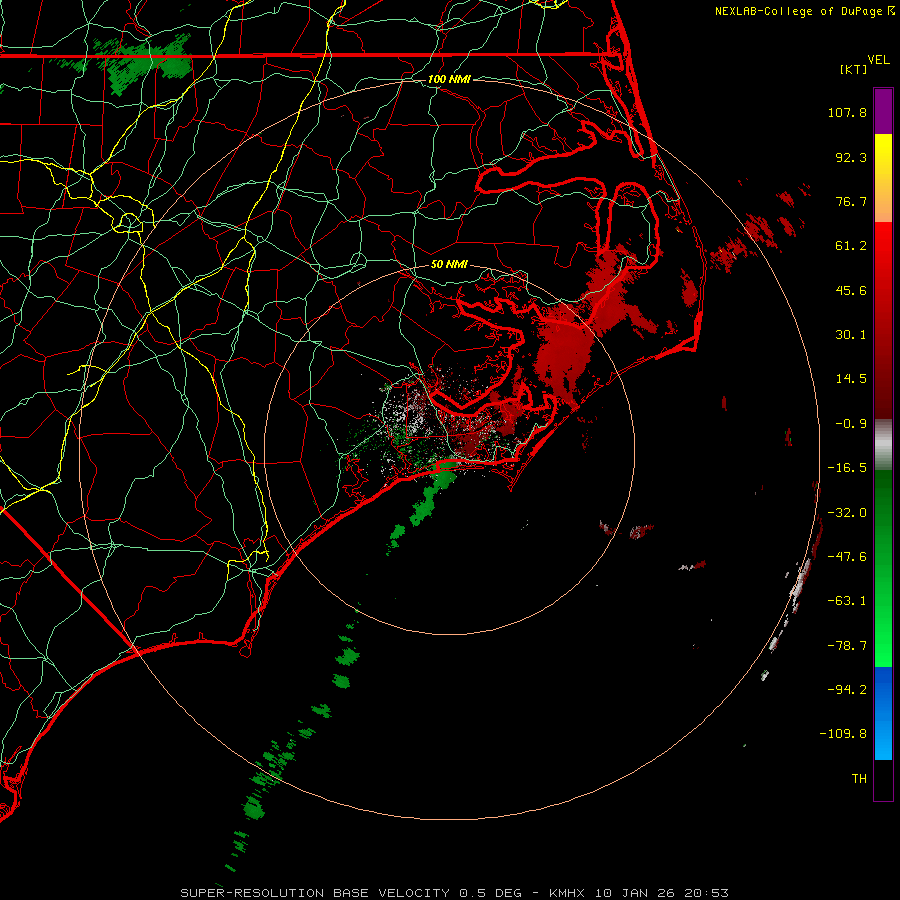Viewport: 900px width, 900px height.
Task: Click the [KT] units label
Action: pos(853,69)
